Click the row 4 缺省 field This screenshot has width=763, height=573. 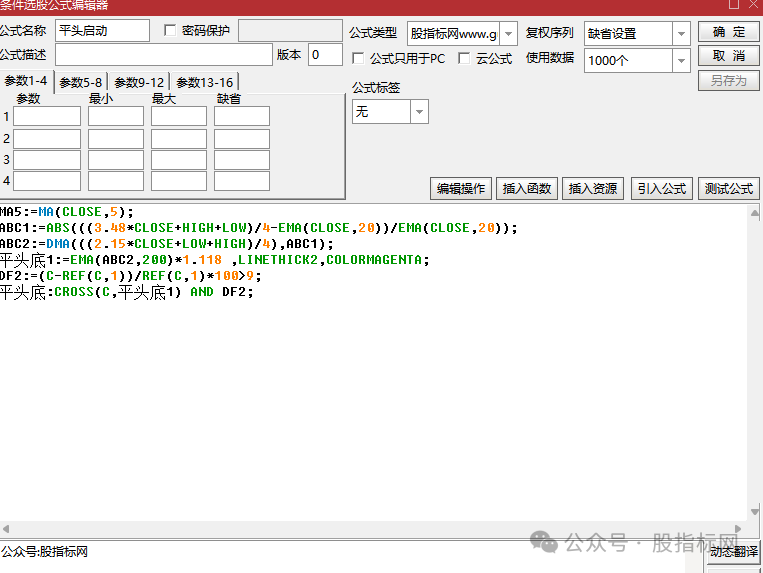click(242, 181)
